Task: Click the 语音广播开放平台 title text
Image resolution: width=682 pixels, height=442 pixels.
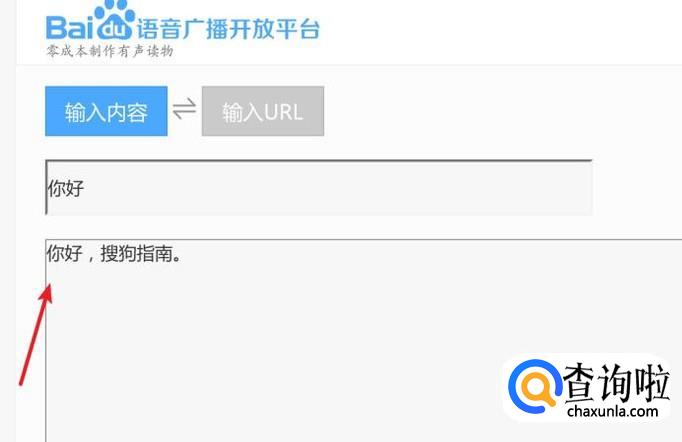Action: 228,29
